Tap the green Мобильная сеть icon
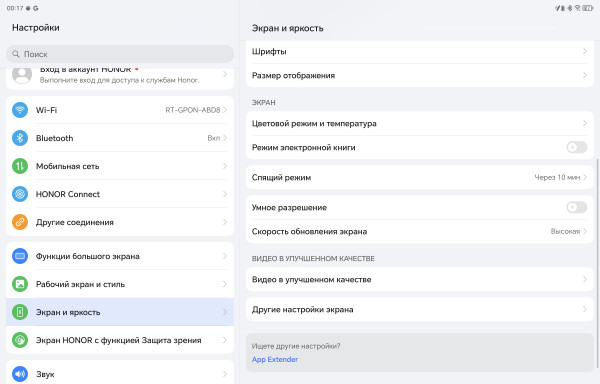Image resolution: width=600 pixels, height=384 pixels. 20,166
